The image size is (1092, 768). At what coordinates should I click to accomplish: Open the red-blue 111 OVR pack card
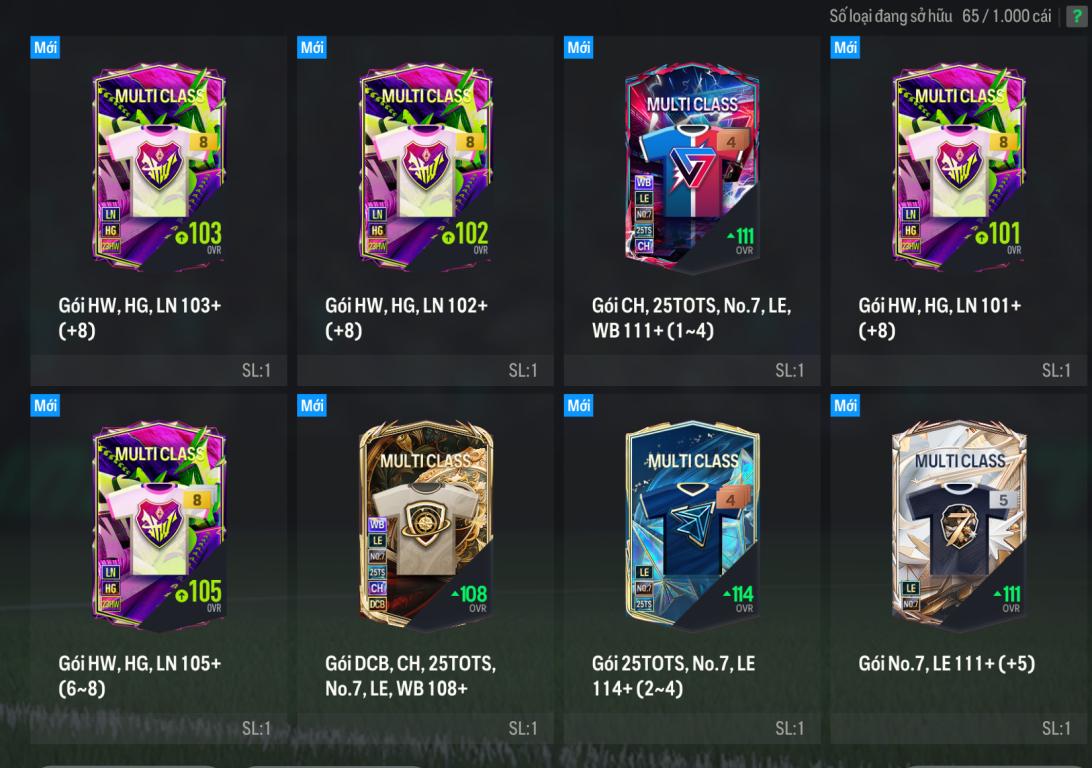(692, 167)
